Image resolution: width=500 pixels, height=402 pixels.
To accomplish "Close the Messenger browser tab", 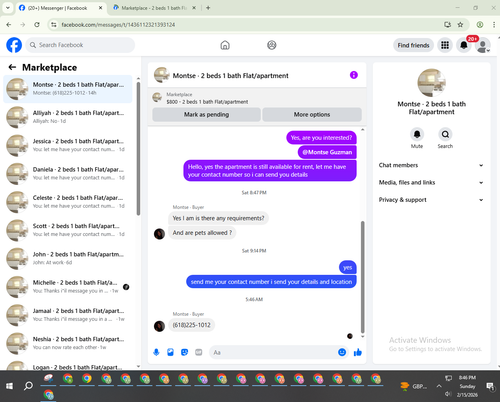I will coord(100,8).
